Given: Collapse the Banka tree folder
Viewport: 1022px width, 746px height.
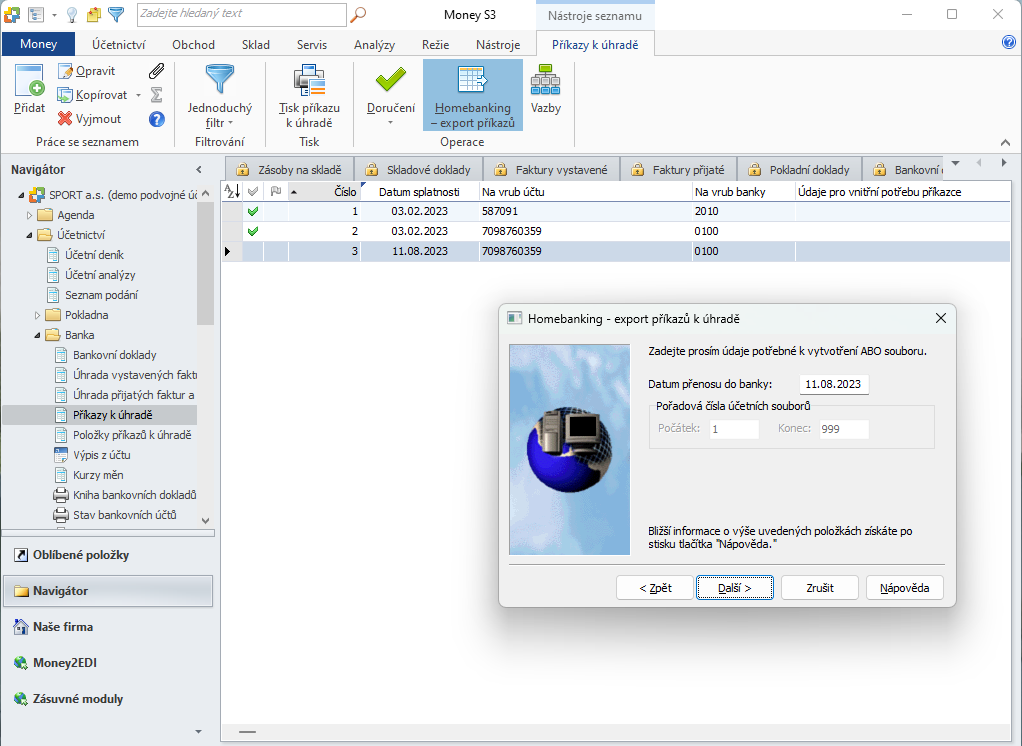Looking at the screenshot, I should [x=37, y=335].
